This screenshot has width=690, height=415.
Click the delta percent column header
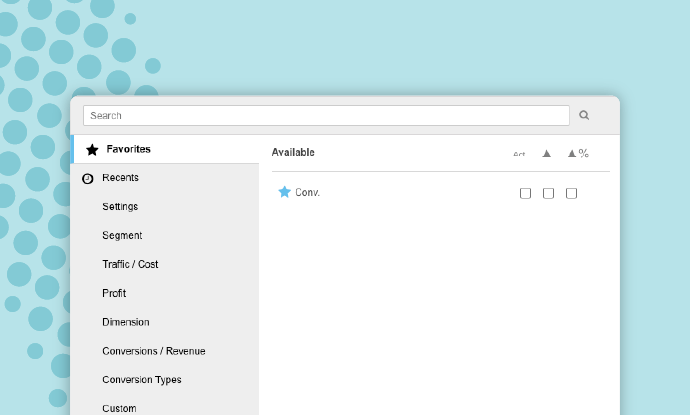point(578,153)
